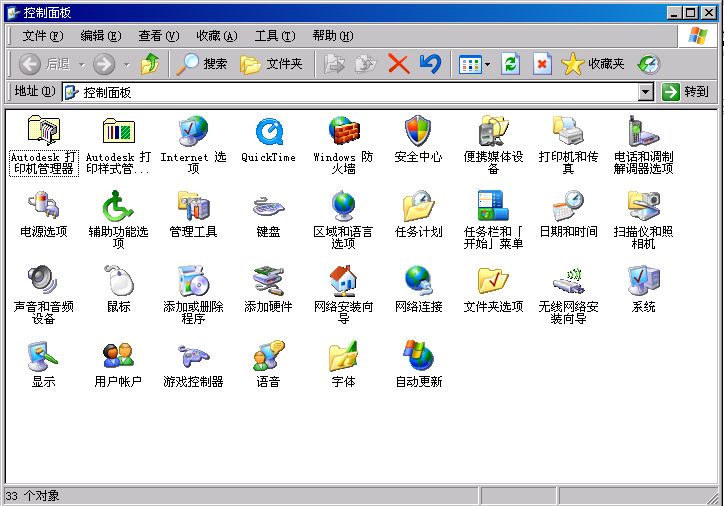Open 无线网络安装向导 icon
Image resolution: width=724 pixels, height=506 pixels.
[x=568, y=280]
